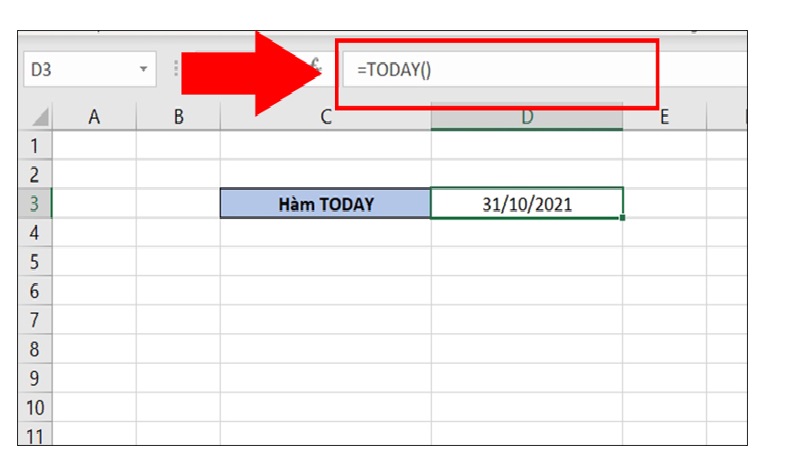Select column B header

click(x=178, y=117)
